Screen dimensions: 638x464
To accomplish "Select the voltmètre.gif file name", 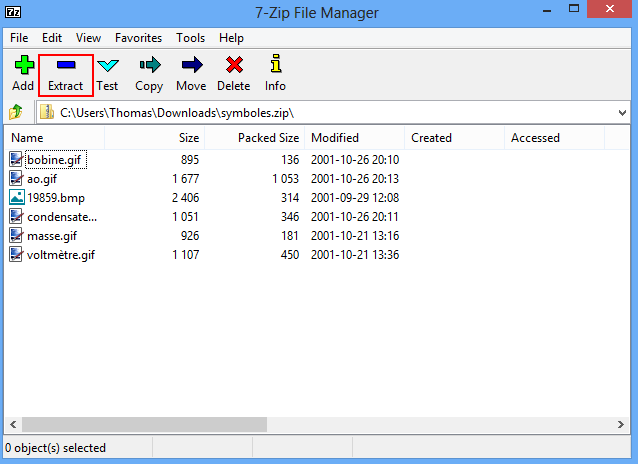I will point(61,255).
